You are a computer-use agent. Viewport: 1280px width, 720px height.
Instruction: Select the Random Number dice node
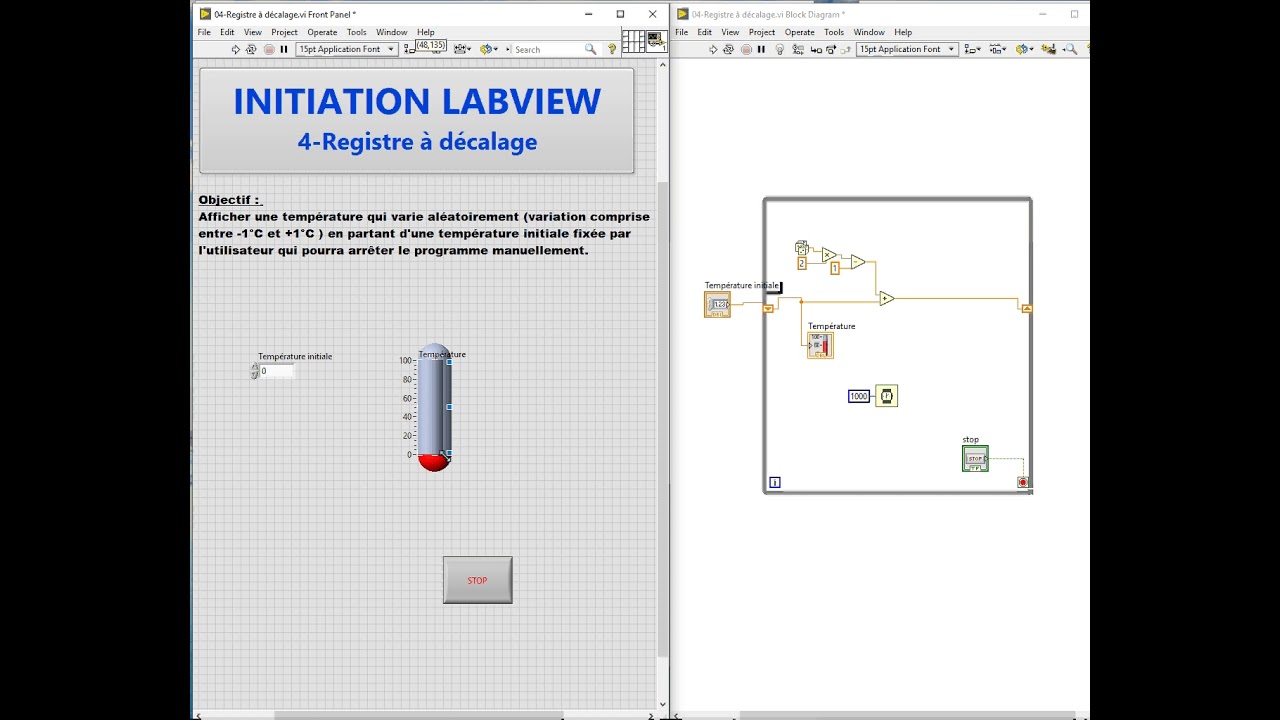[x=802, y=248]
